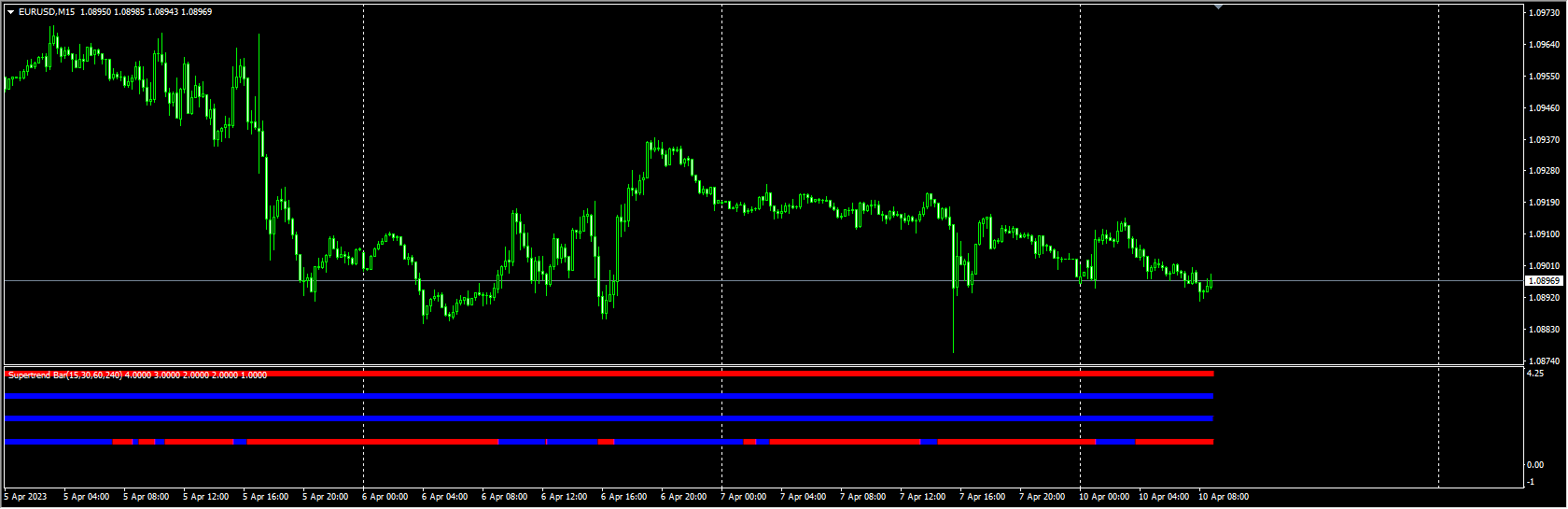This screenshot has height=509, width=1568.
Task: Click the 0.00 indicator scale value
Action: 1535,465
